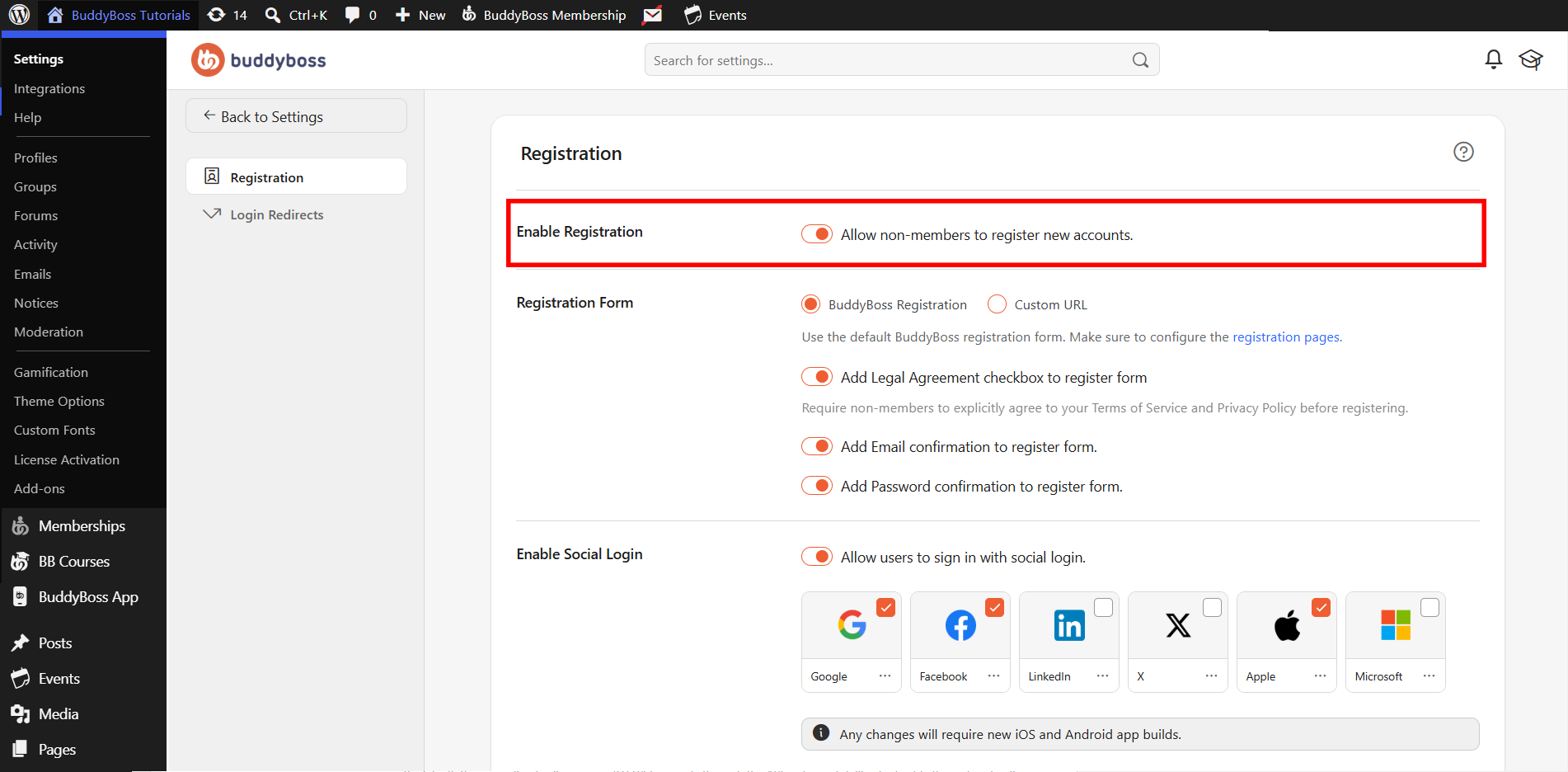This screenshot has width=1568, height=772.
Task: Check the Microsoft checkbox
Action: [1430, 608]
